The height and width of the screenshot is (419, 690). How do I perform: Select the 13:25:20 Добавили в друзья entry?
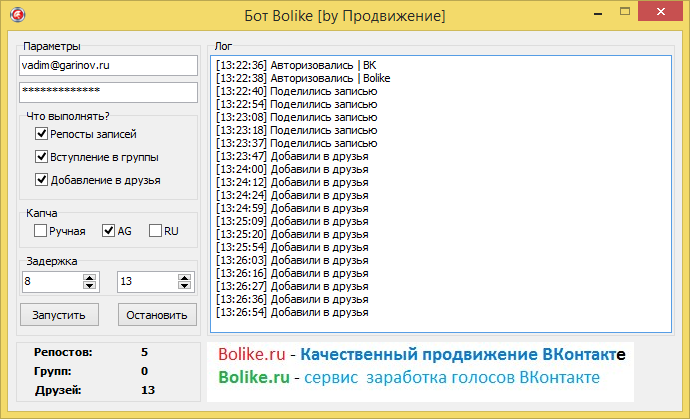(x=292, y=234)
